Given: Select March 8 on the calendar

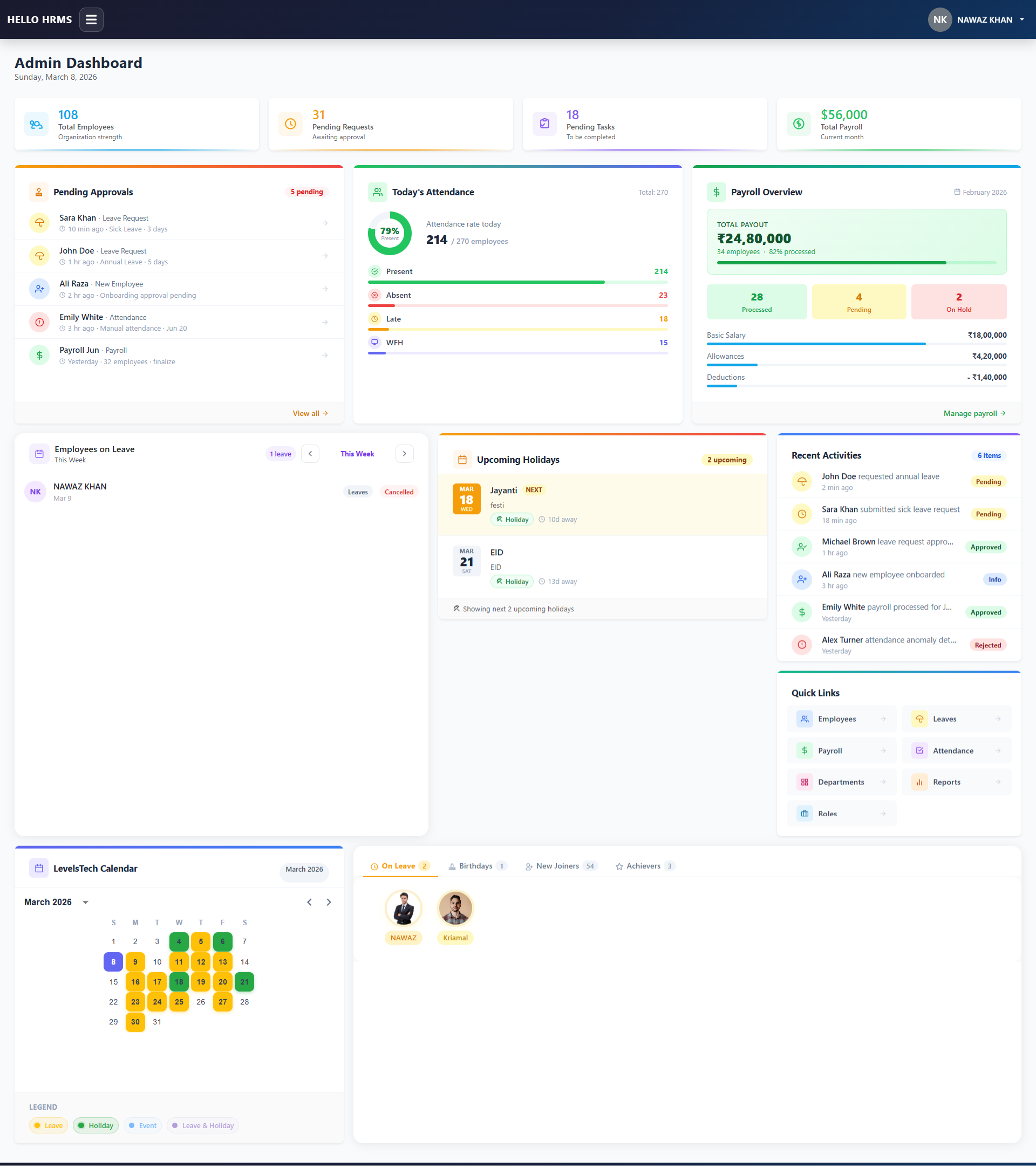Looking at the screenshot, I should [113, 962].
